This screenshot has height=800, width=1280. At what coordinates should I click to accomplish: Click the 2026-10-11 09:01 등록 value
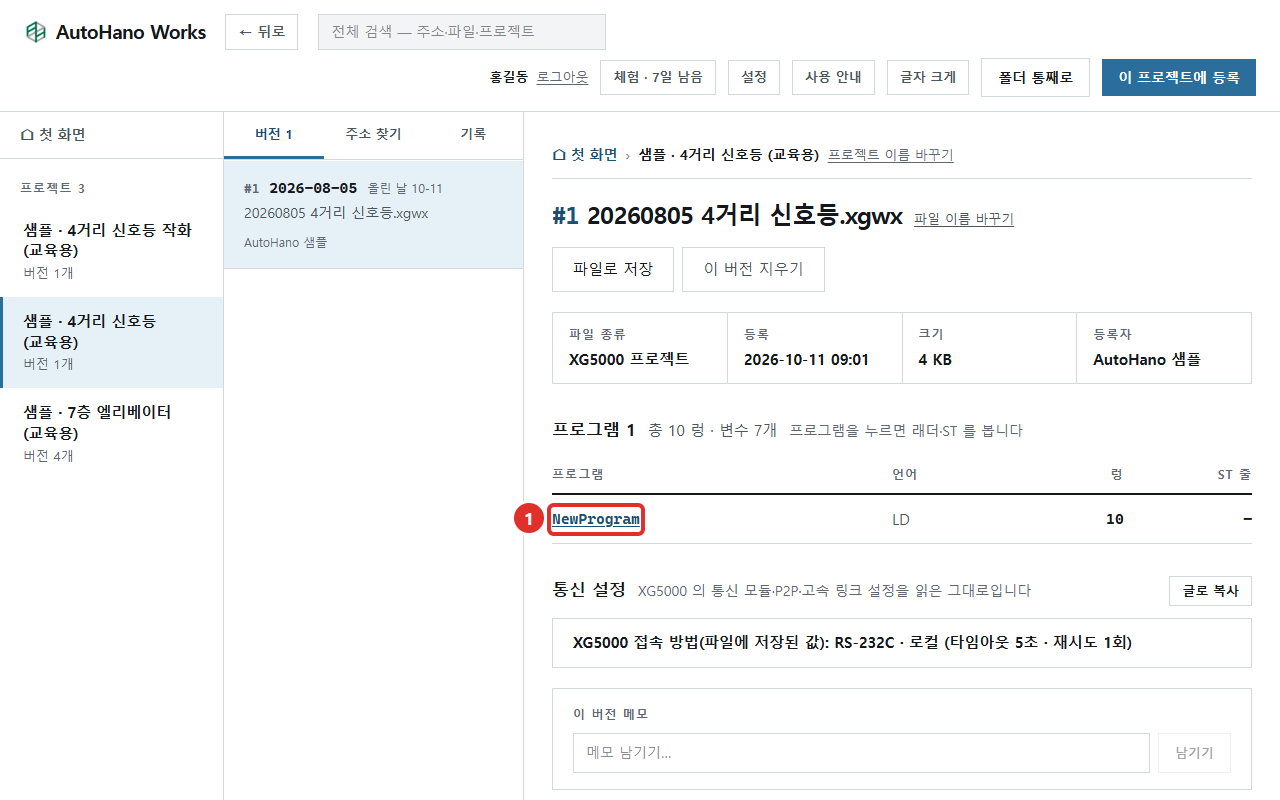click(x=806, y=359)
